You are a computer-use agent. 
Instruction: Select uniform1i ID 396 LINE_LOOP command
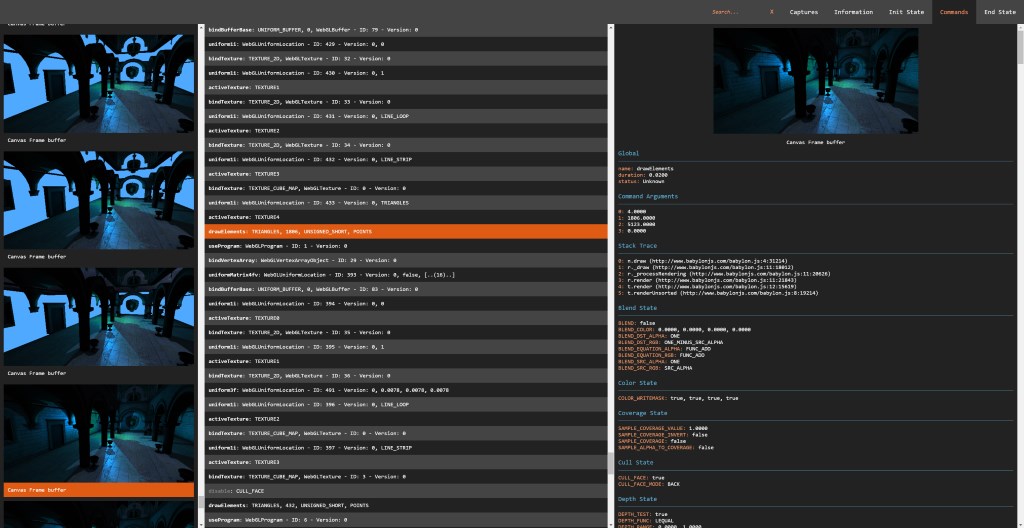(x=406, y=404)
